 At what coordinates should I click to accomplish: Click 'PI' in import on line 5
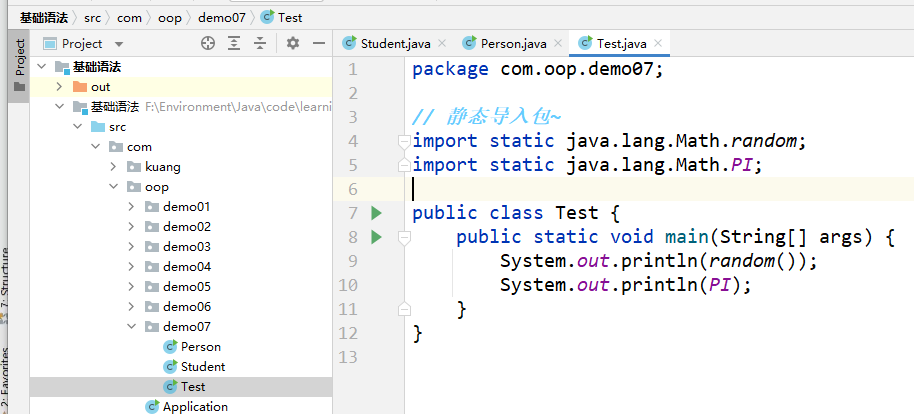coord(741,166)
